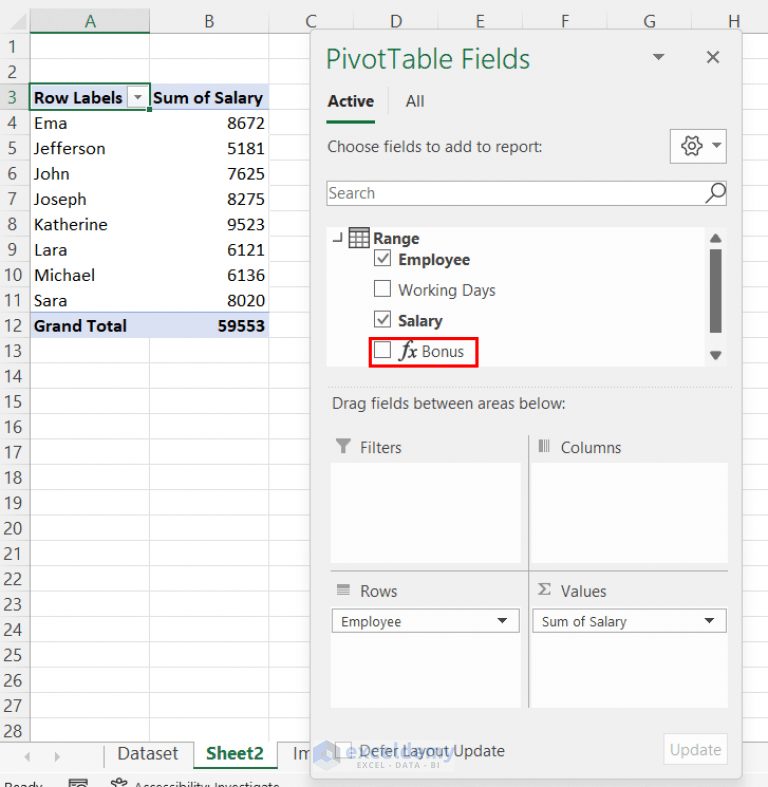Open the Employee field dropdown in Rows

click(502, 621)
